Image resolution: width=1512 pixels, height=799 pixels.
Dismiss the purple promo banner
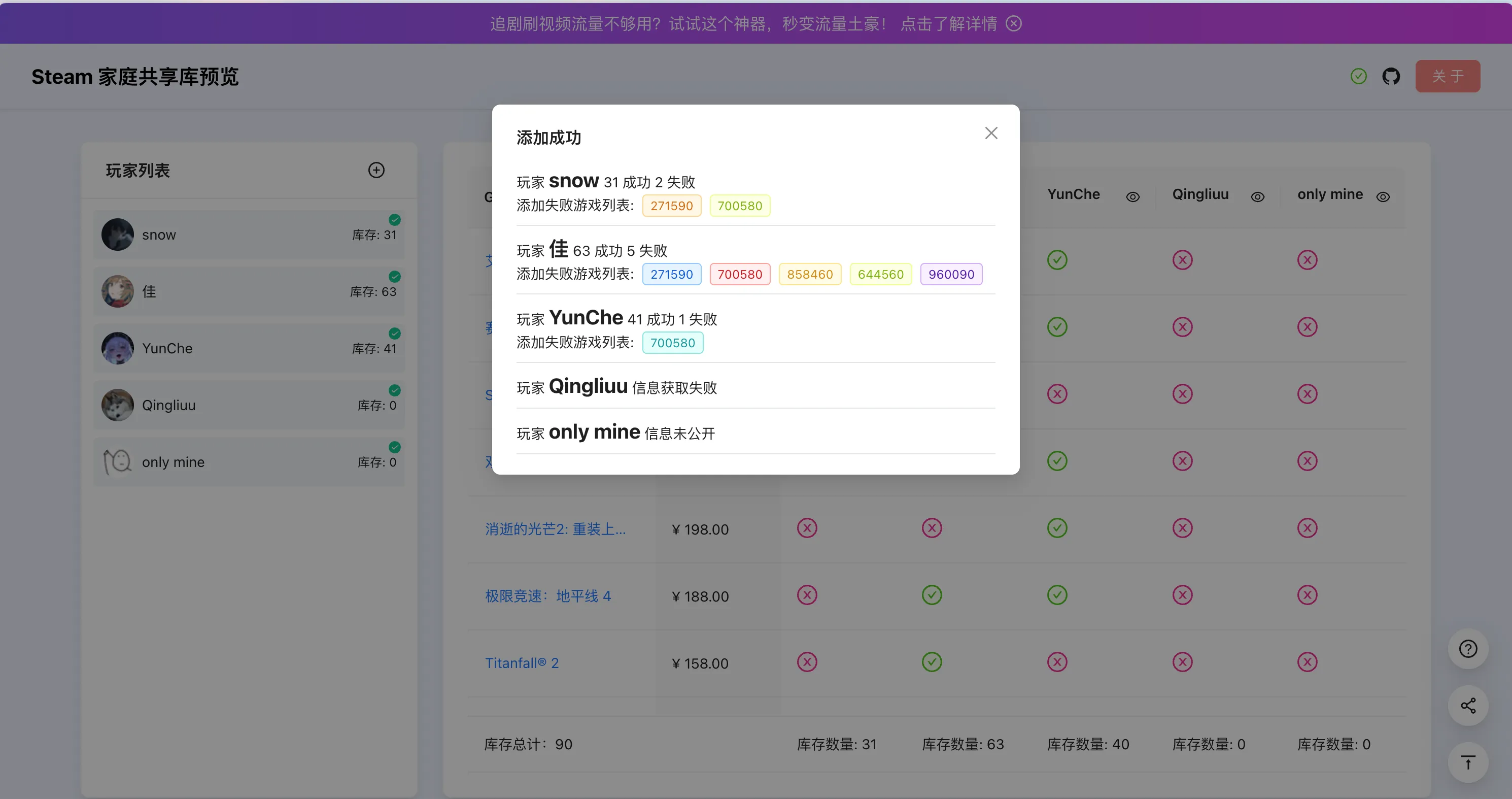point(1014,23)
